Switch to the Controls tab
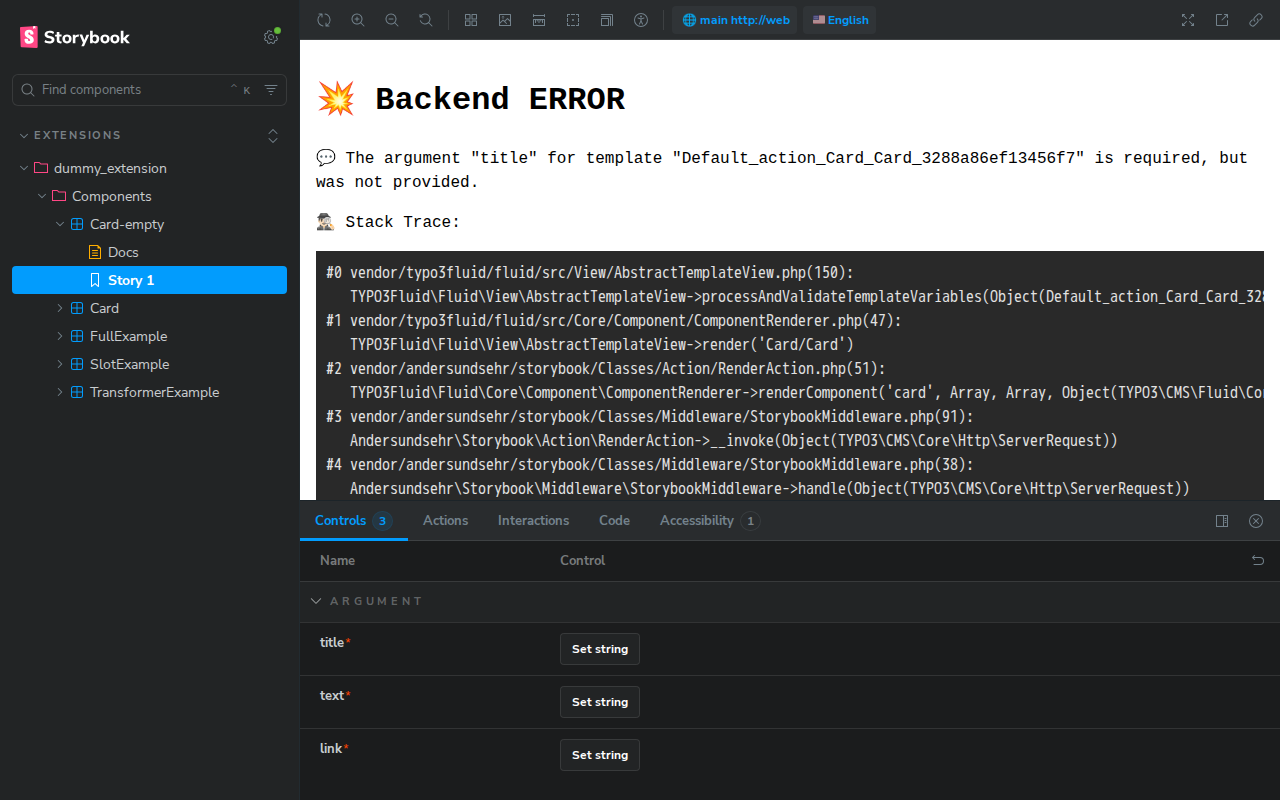Image resolution: width=1280 pixels, height=800 pixels. (x=353, y=520)
